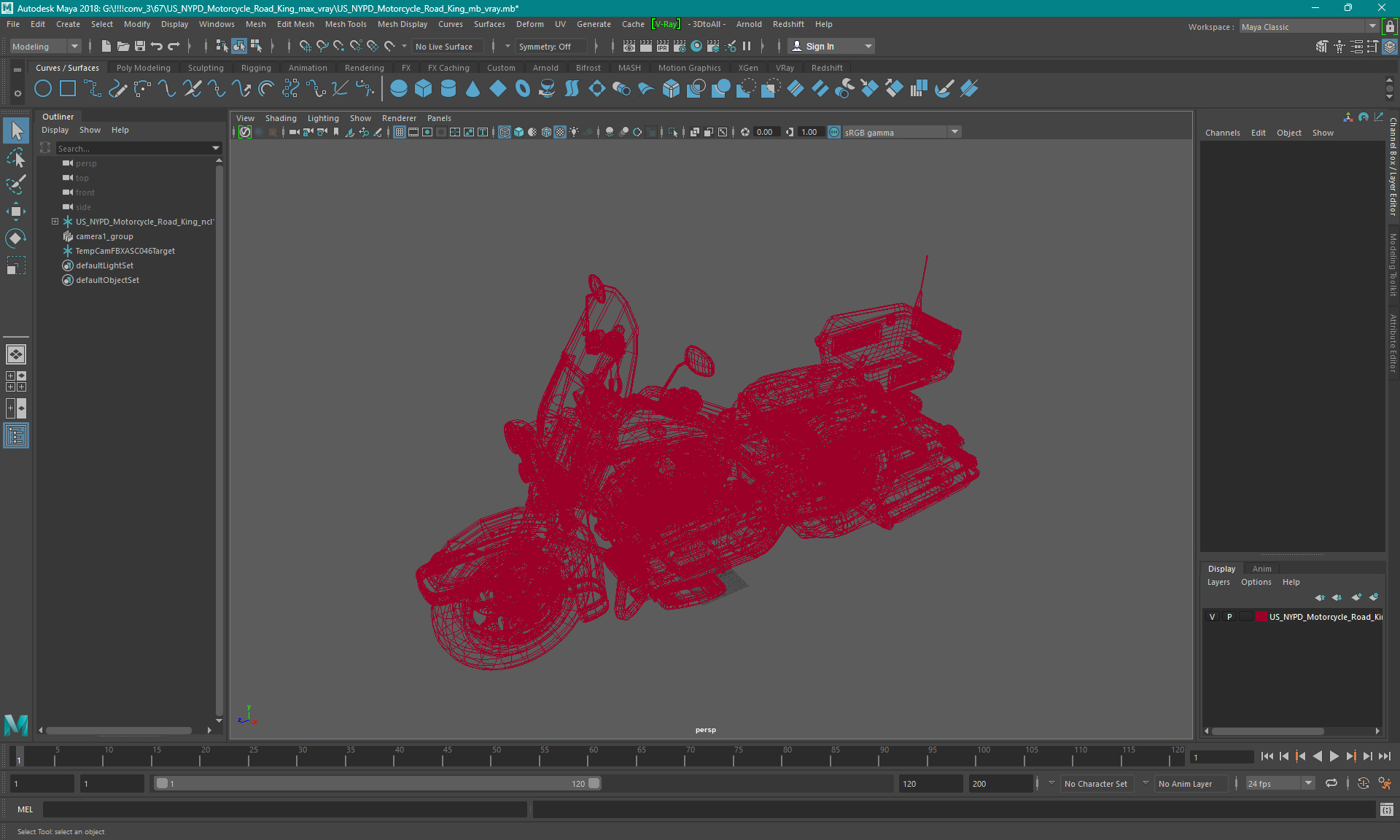Toggle the Outliner layout button

click(16, 436)
